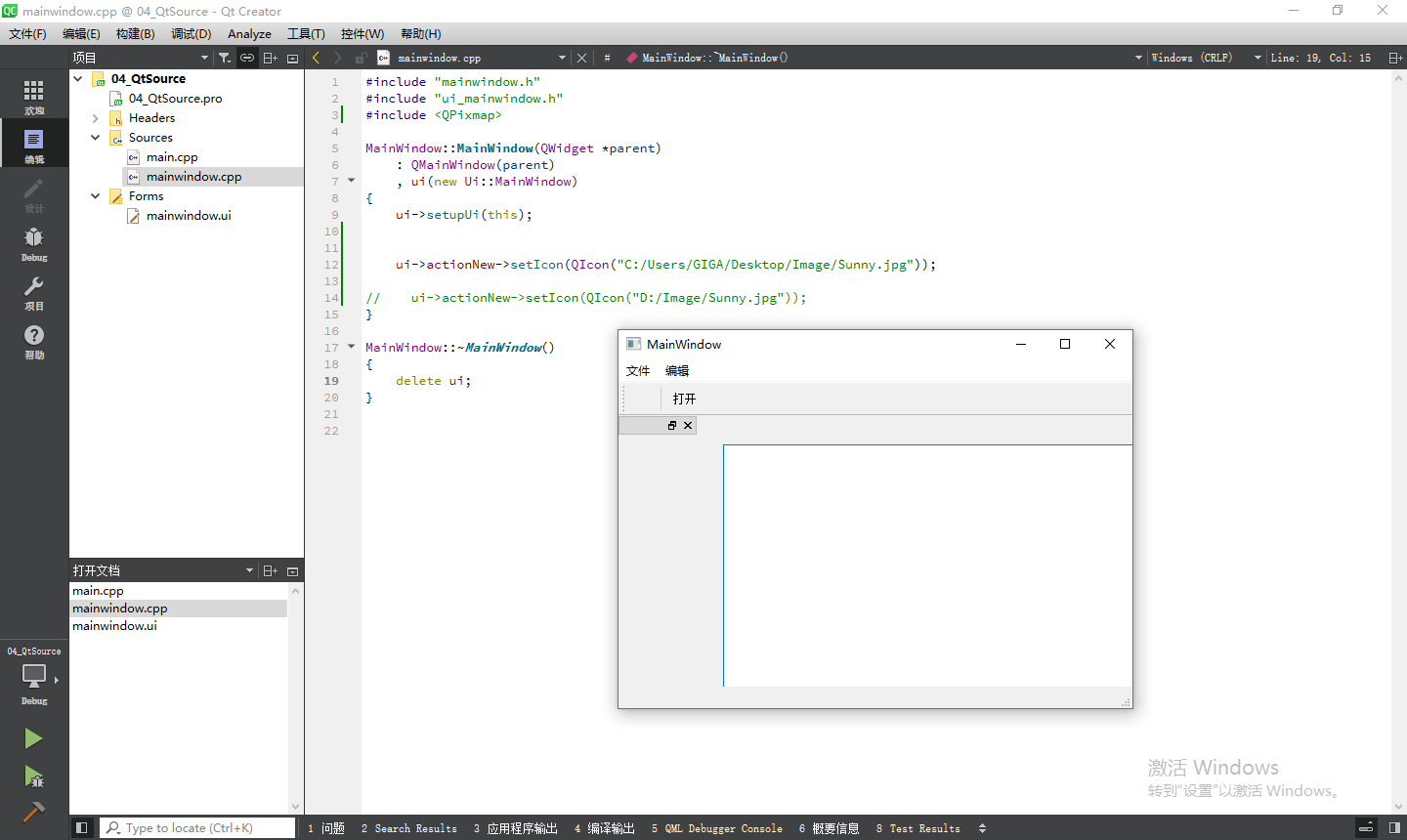
Task: Select 04_QtSource.pro file
Action: pos(175,99)
